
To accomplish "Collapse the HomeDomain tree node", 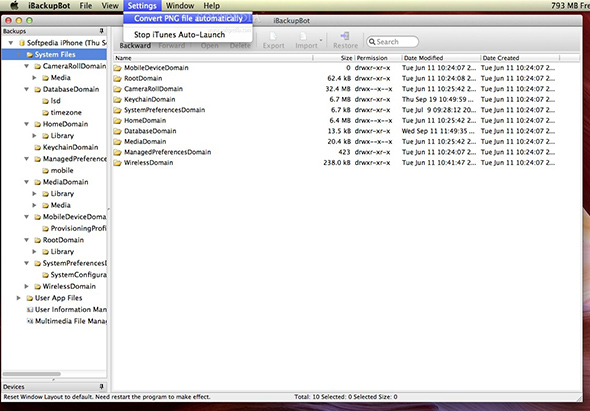I will click(x=27, y=124).
